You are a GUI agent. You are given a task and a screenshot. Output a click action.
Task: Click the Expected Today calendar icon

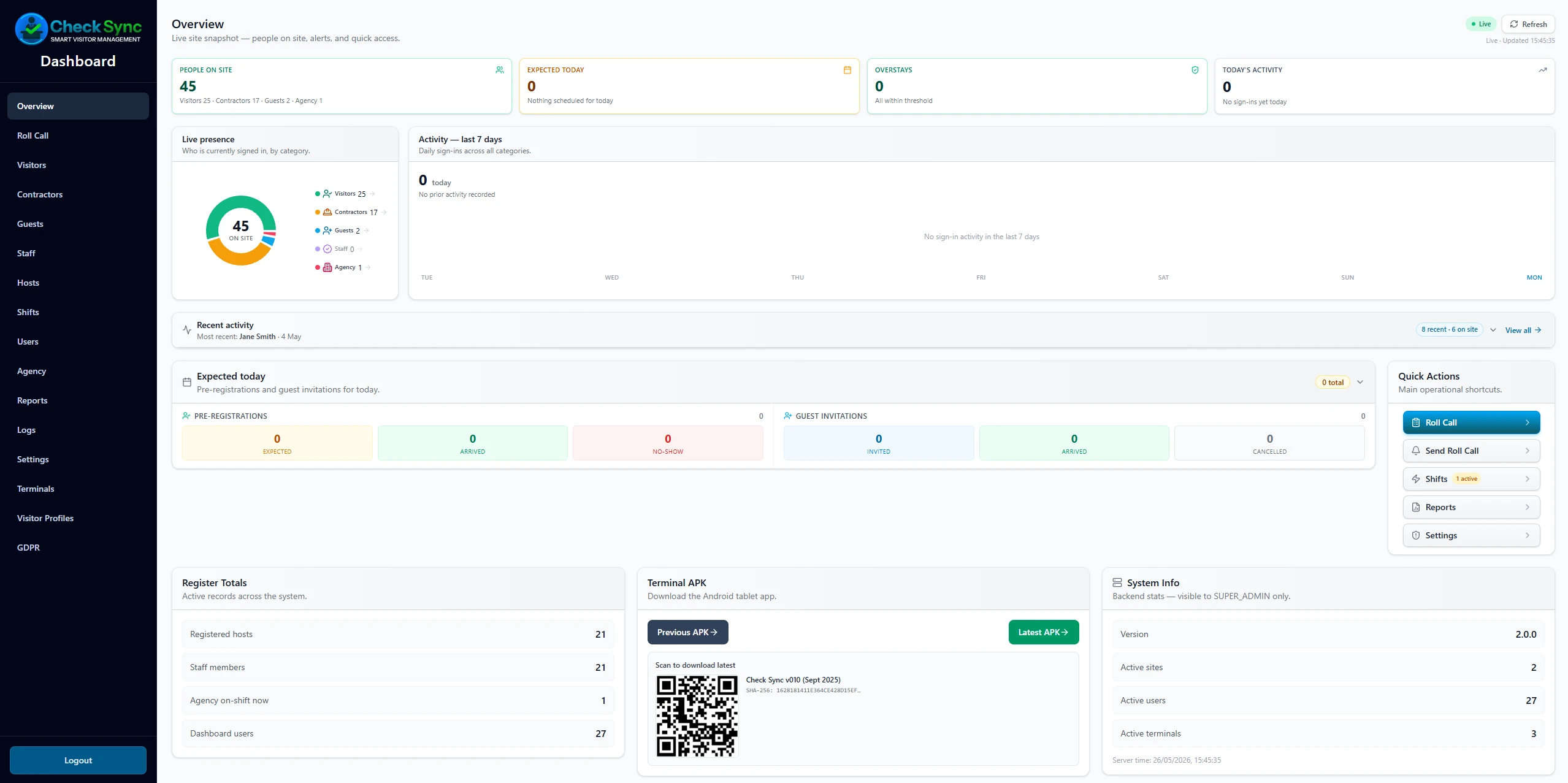click(x=847, y=70)
